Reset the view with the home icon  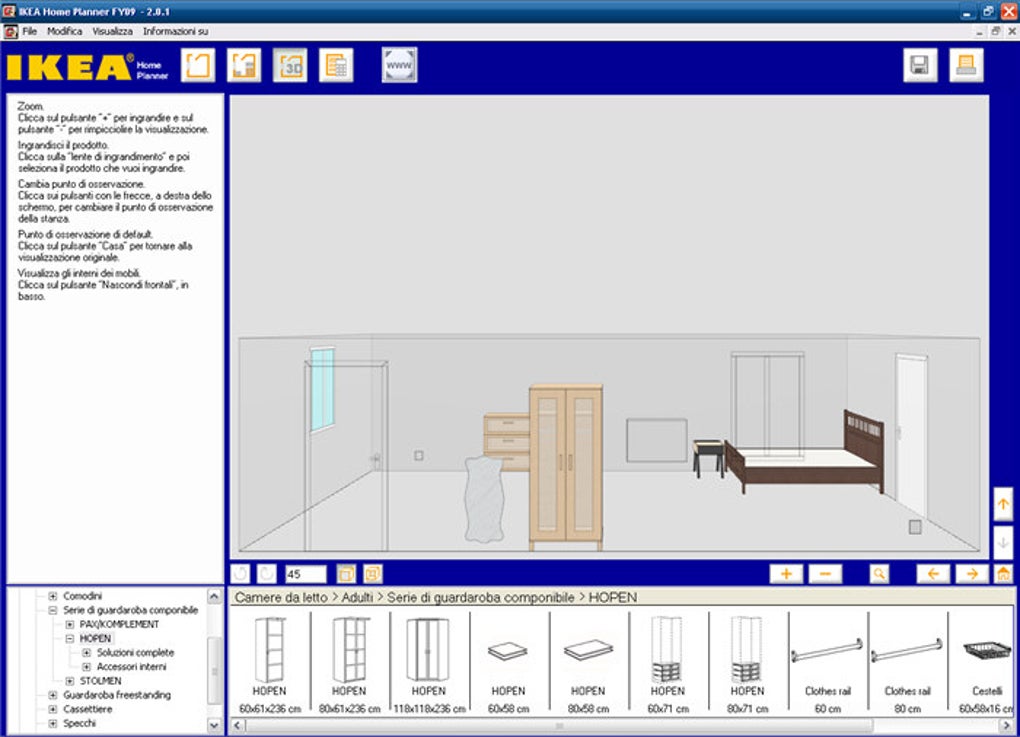coord(1004,574)
